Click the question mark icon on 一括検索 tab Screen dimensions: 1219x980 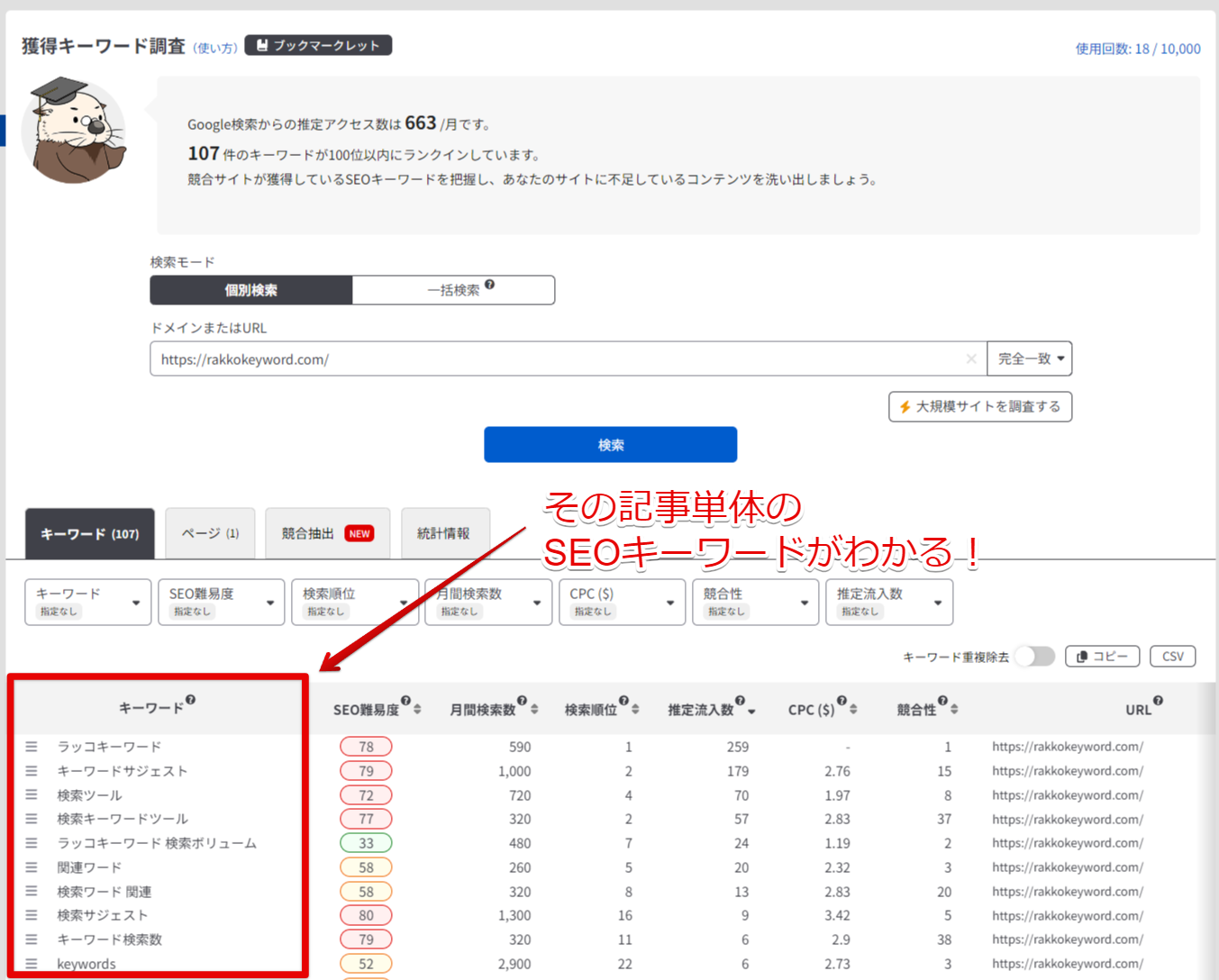[x=489, y=283]
